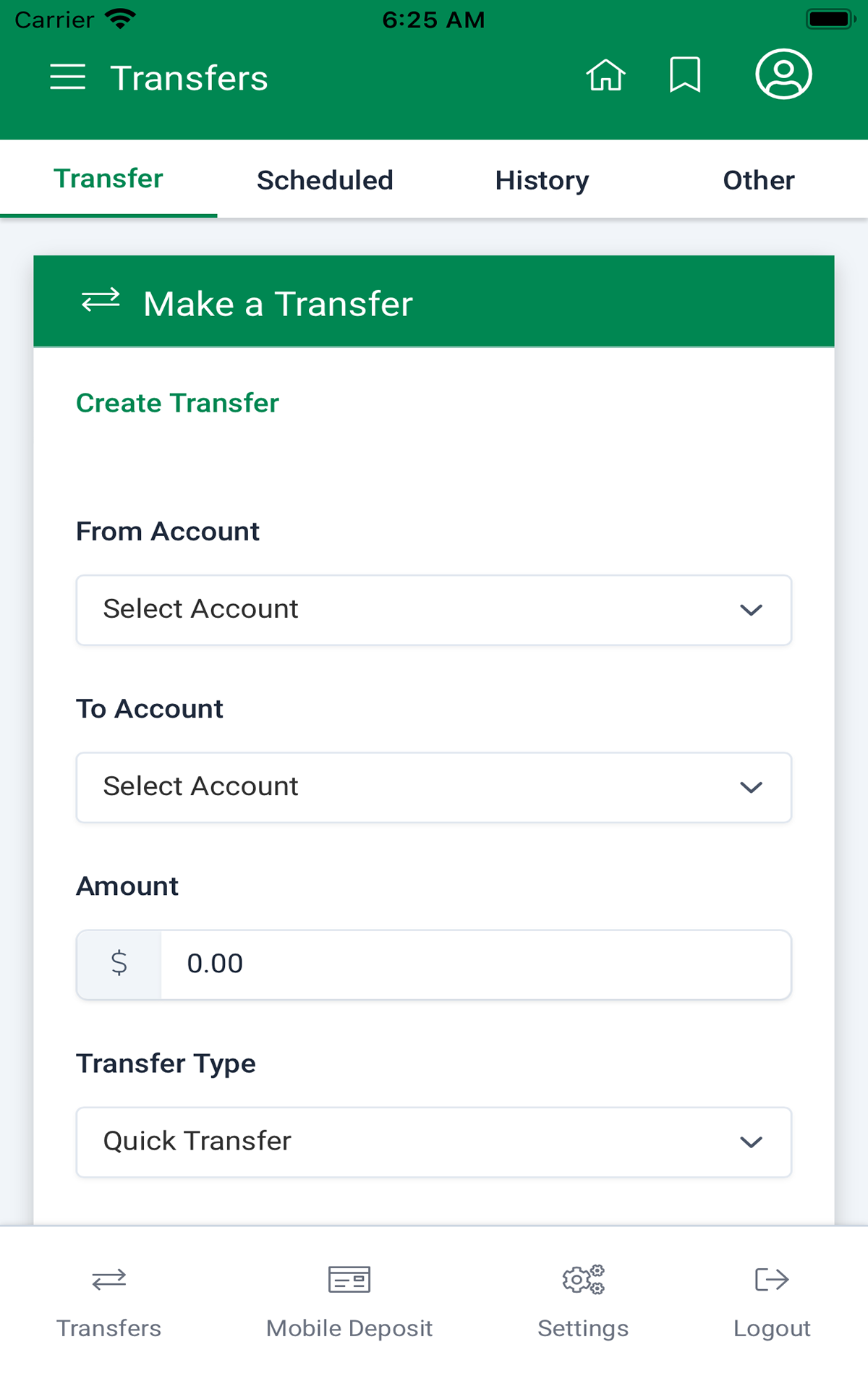Viewport: 868px width, 1389px height.
Task: Open Mobile Deposit from the bottom bar
Action: tap(349, 1295)
